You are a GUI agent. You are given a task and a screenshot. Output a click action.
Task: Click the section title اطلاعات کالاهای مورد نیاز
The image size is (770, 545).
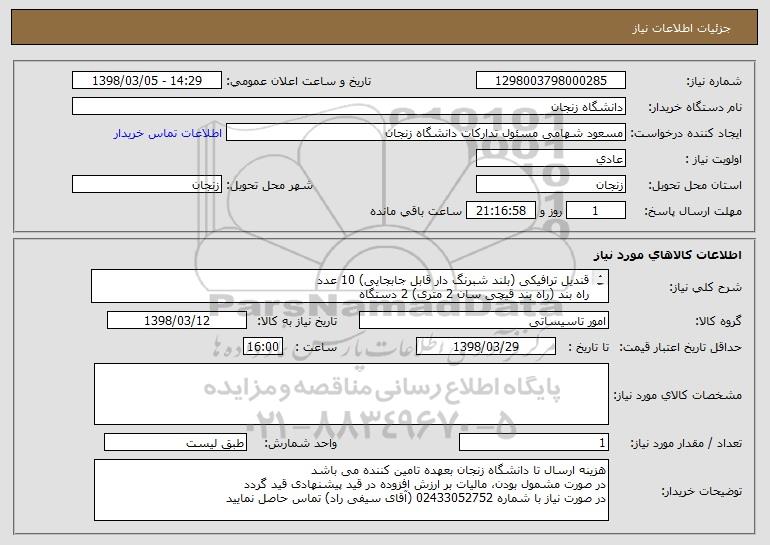pyautogui.click(x=667, y=255)
